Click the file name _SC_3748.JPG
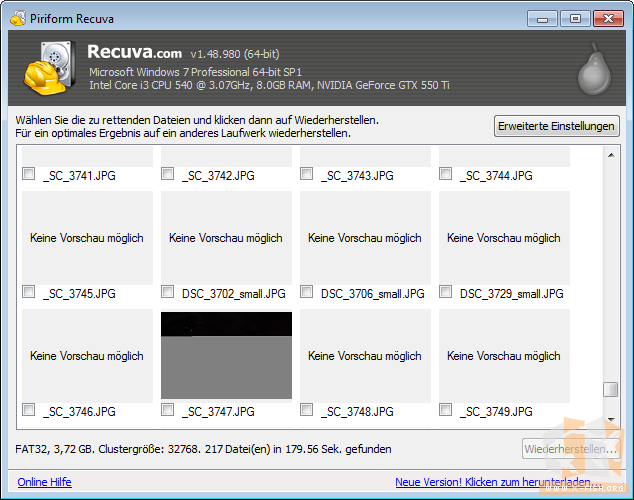Image resolution: width=634 pixels, height=500 pixels. click(358, 412)
